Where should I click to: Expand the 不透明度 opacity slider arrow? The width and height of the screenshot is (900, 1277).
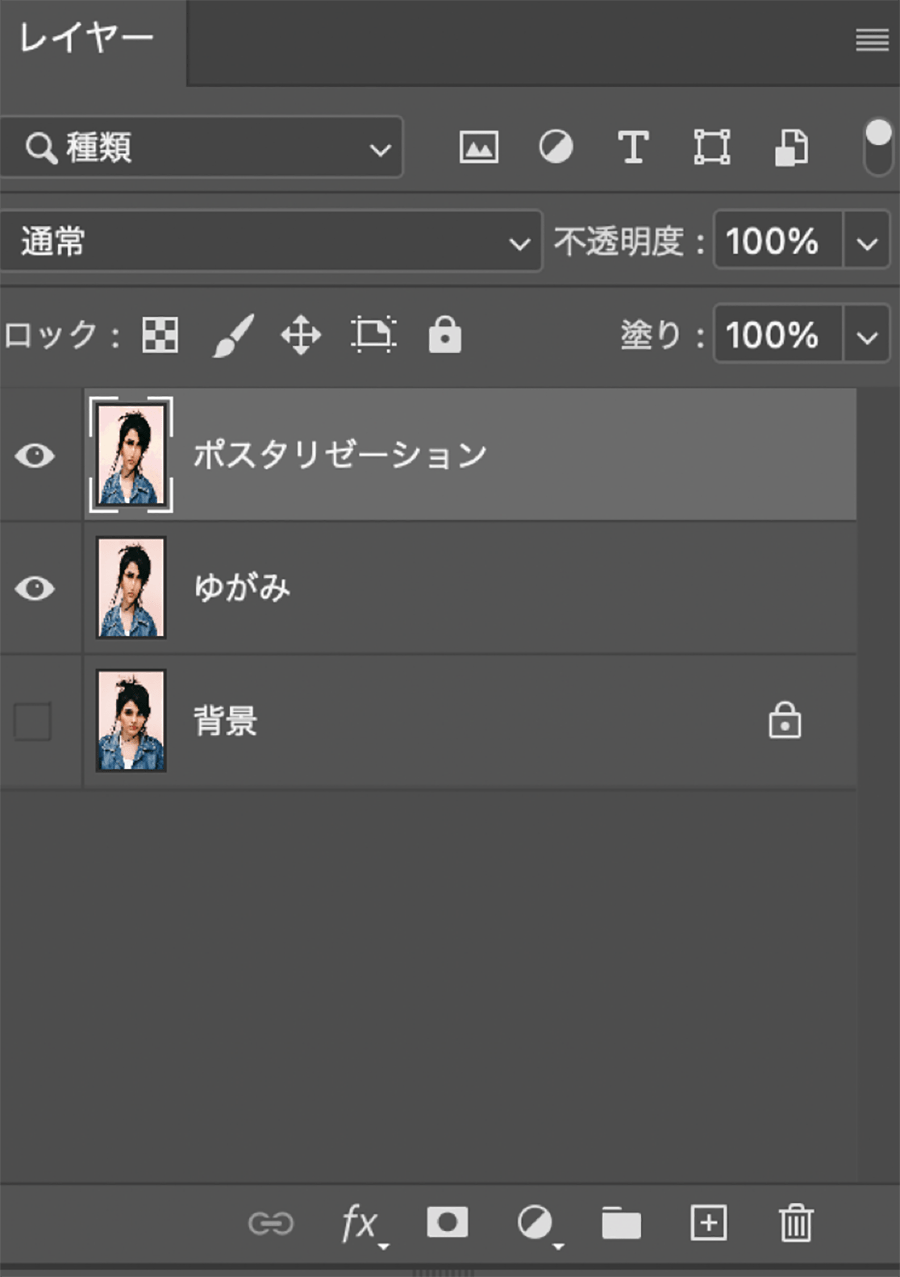click(867, 242)
